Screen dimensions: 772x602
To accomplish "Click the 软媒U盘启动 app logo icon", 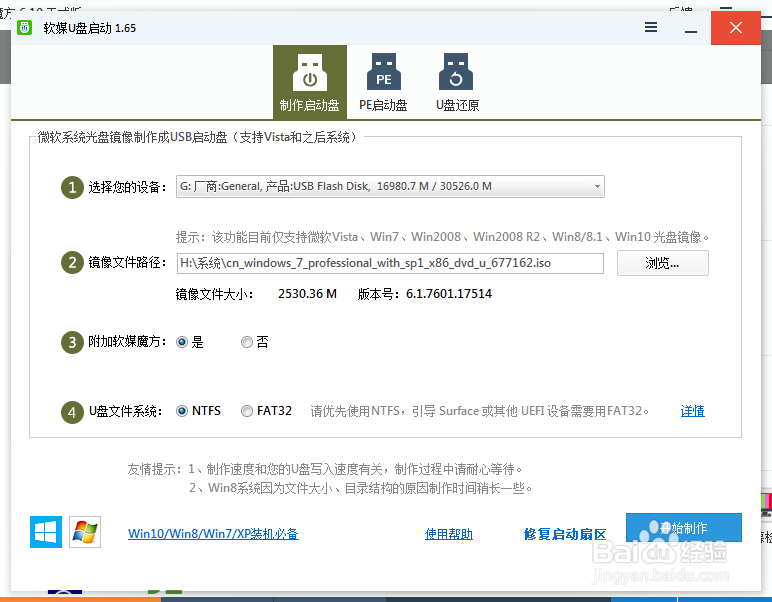I will click(x=24, y=28).
